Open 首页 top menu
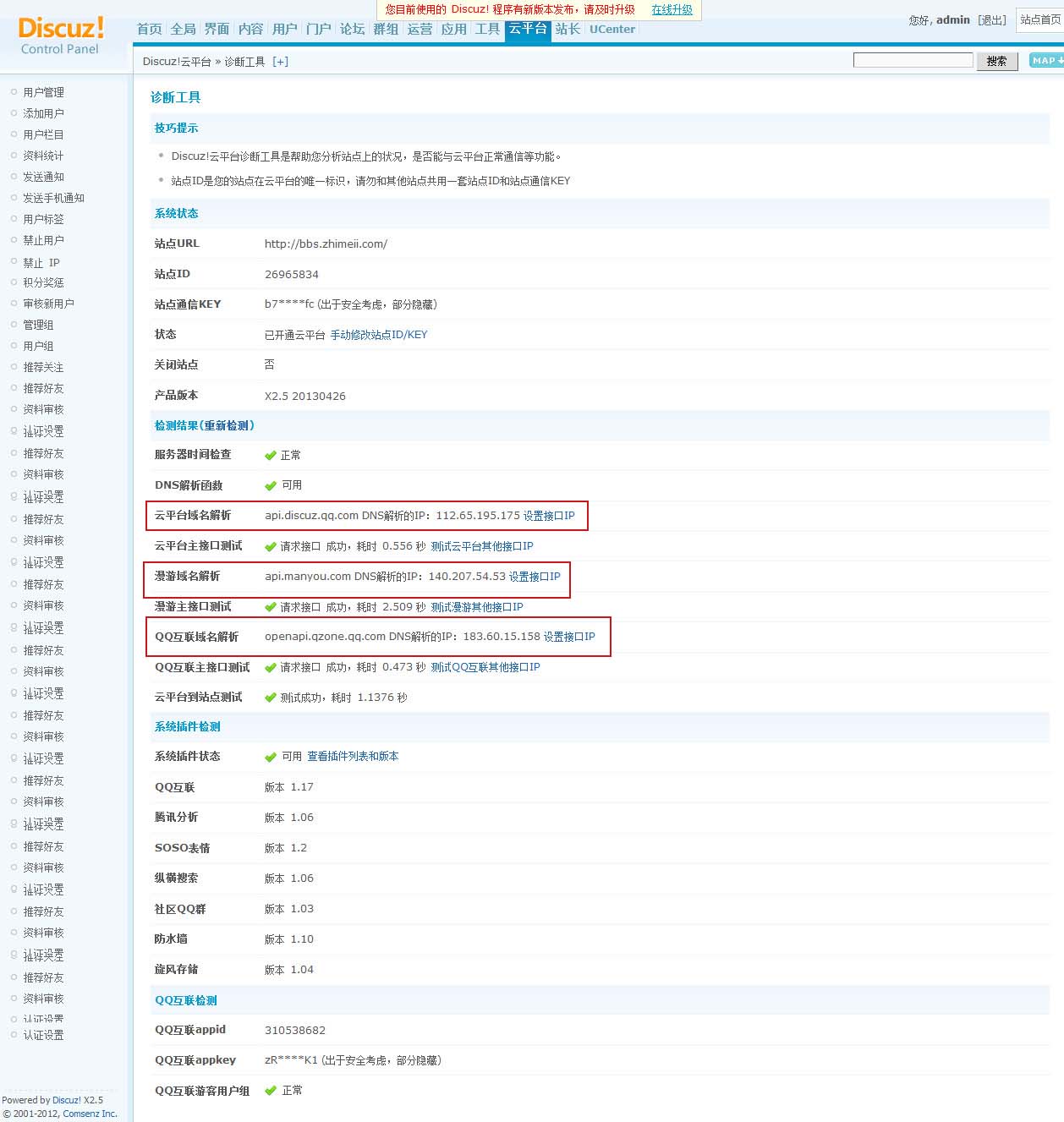Image resolution: width=1064 pixels, height=1122 pixels. (x=150, y=29)
